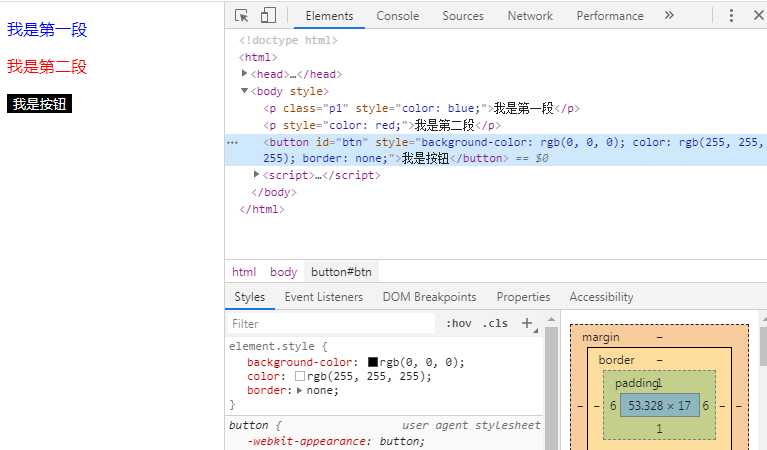The width and height of the screenshot is (767, 450).
Task: Select the p class="p1" DOM line
Action: coord(422,108)
